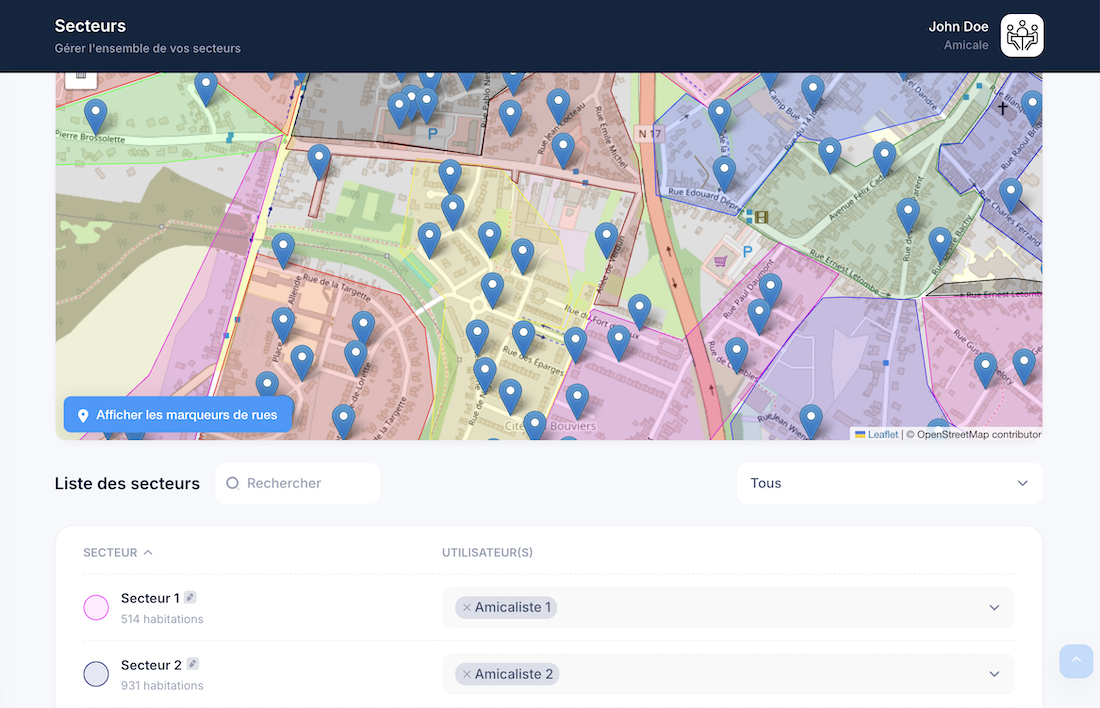The height and width of the screenshot is (708, 1100).
Task: Click the map marker on Pierre Brossolette street
Action: pyautogui.click(x=96, y=114)
